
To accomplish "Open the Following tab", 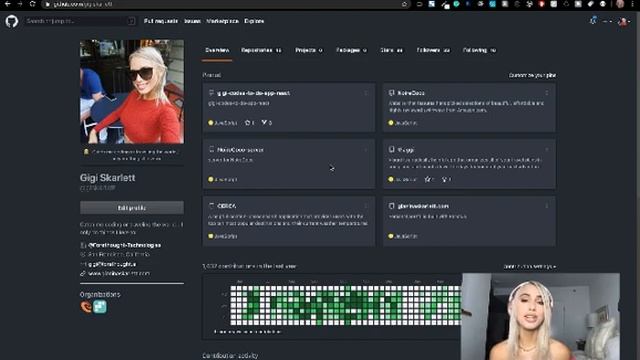I will (x=479, y=50).
